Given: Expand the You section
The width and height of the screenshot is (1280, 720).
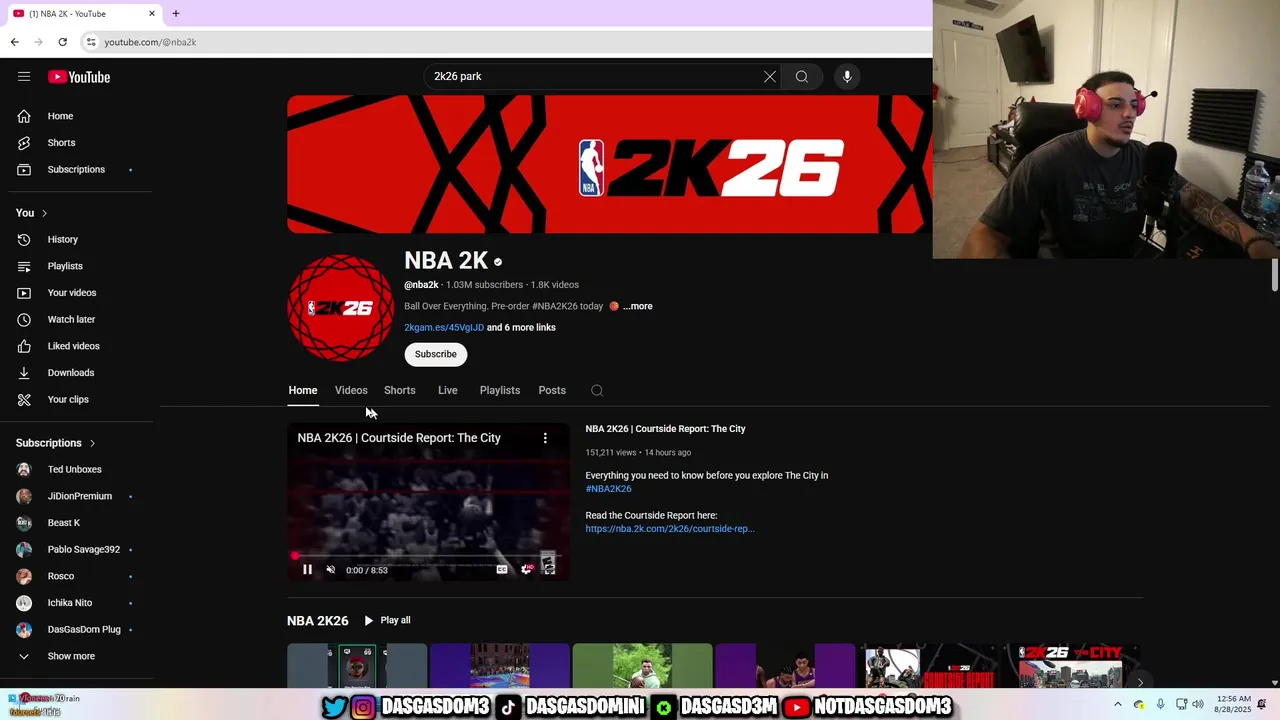Looking at the screenshot, I should (32, 213).
